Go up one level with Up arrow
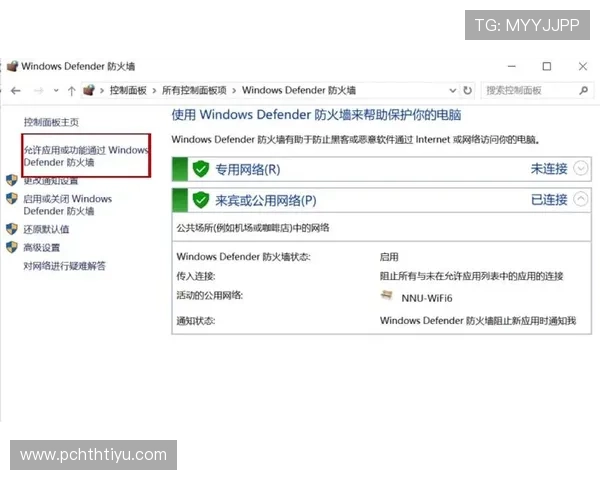The height and width of the screenshot is (480, 600). pyautogui.click(x=72, y=91)
